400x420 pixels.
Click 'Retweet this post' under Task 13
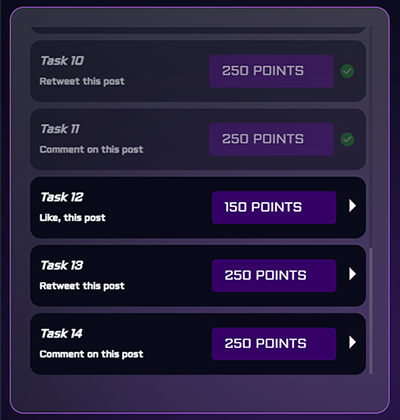coord(82,286)
